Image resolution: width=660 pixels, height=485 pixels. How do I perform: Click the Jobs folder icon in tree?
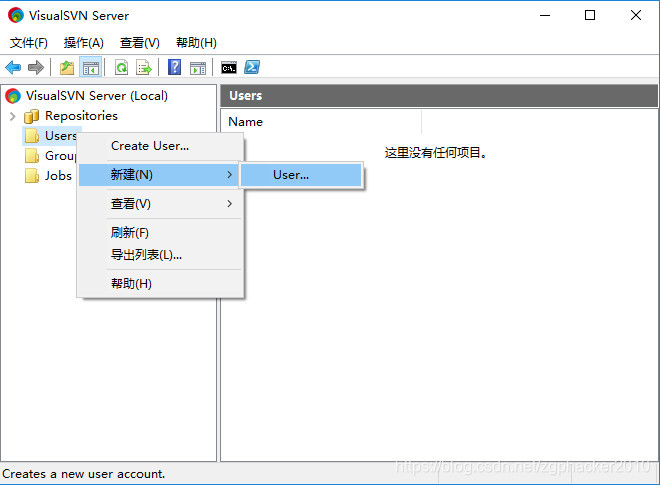pos(32,176)
